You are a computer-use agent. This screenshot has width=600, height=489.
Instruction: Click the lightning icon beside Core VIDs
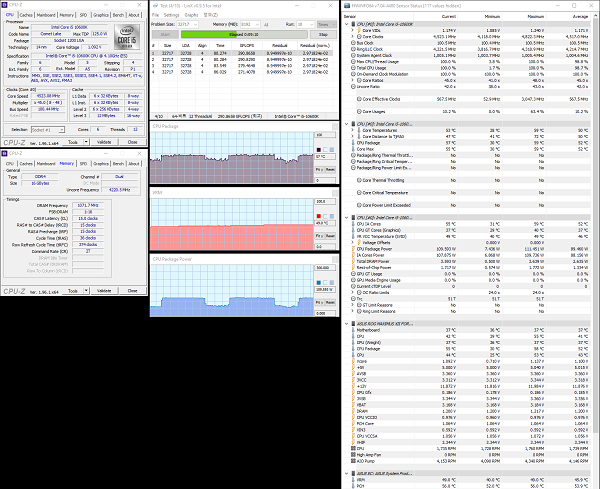[x=359, y=30]
